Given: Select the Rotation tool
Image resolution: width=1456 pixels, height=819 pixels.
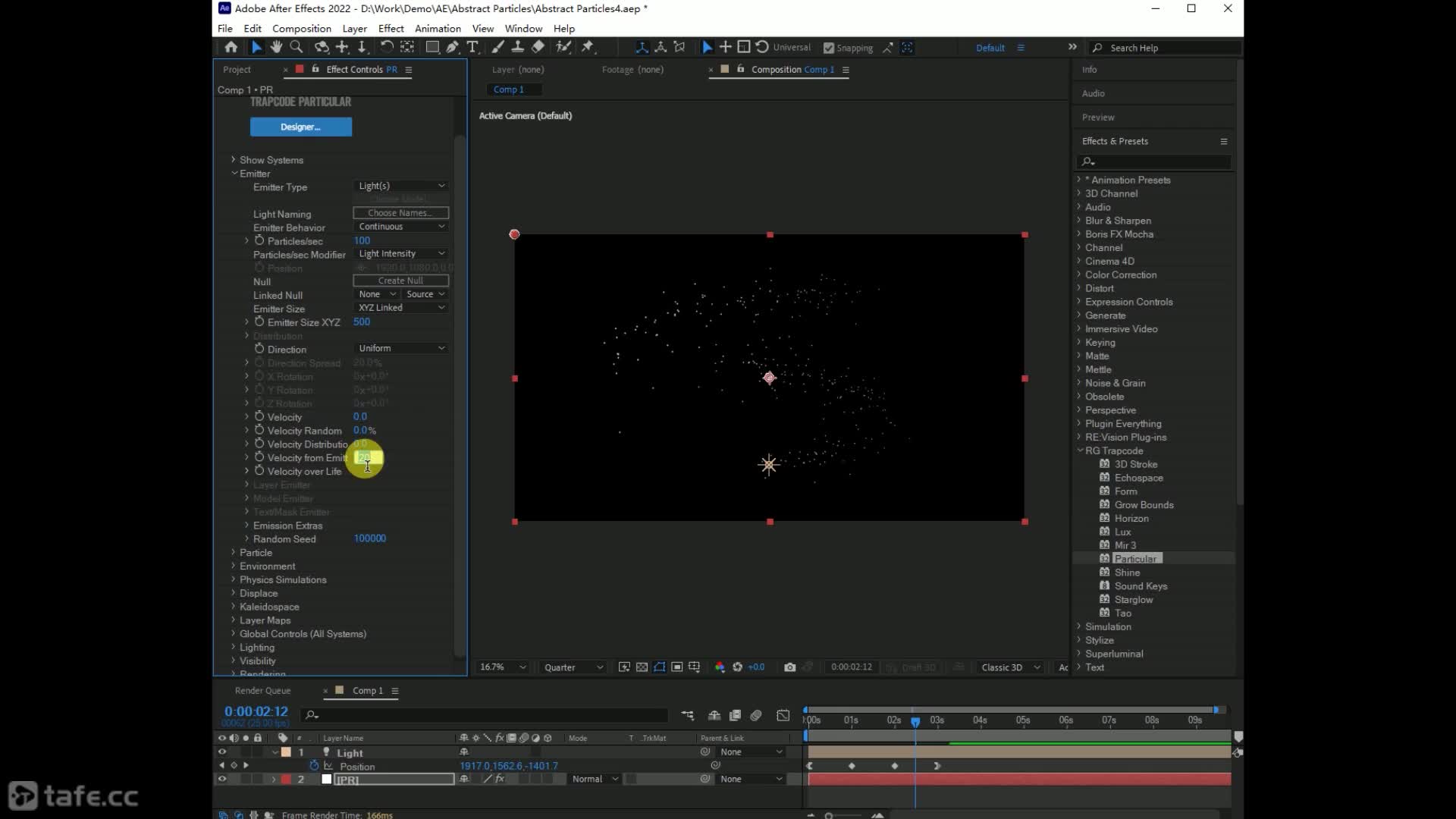Looking at the screenshot, I should (386, 47).
